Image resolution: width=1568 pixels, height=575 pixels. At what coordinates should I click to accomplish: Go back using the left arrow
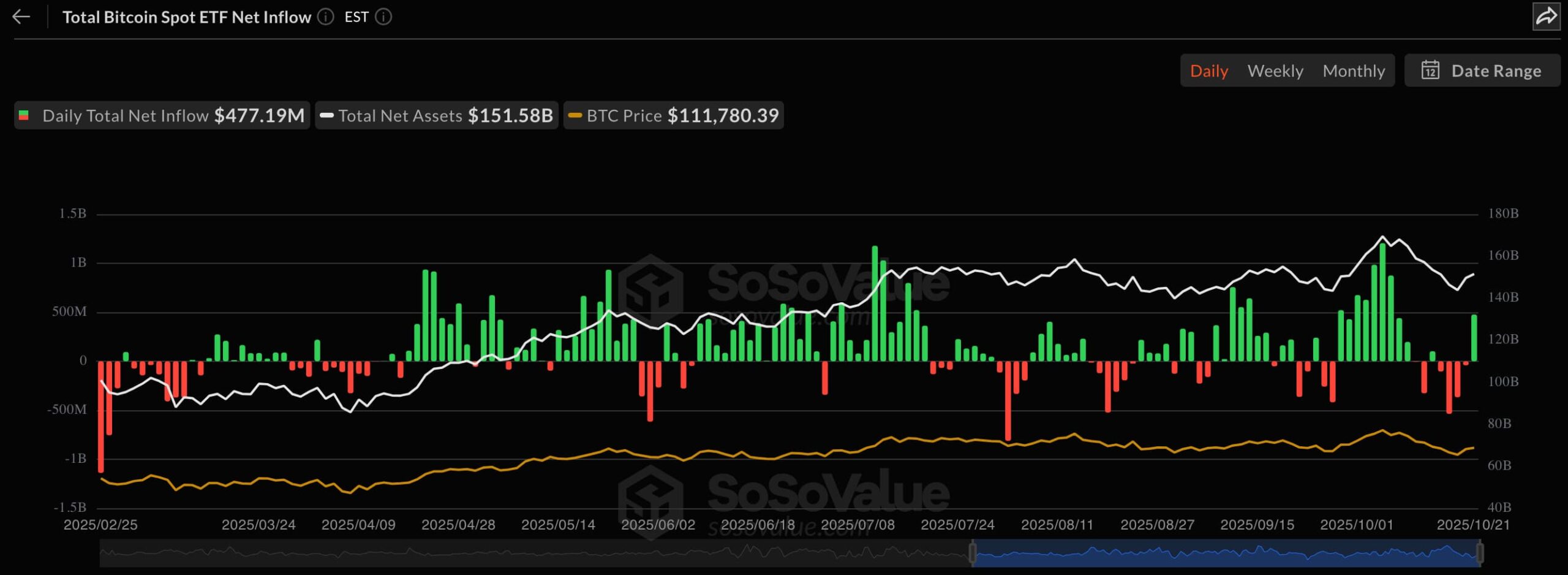pos(21,17)
